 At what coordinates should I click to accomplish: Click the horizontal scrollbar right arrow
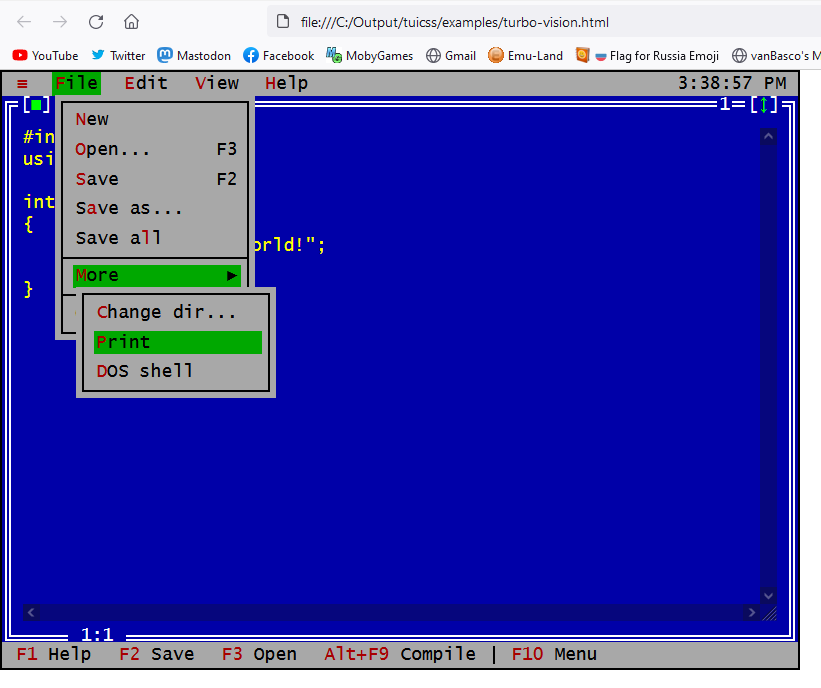coord(752,613)
